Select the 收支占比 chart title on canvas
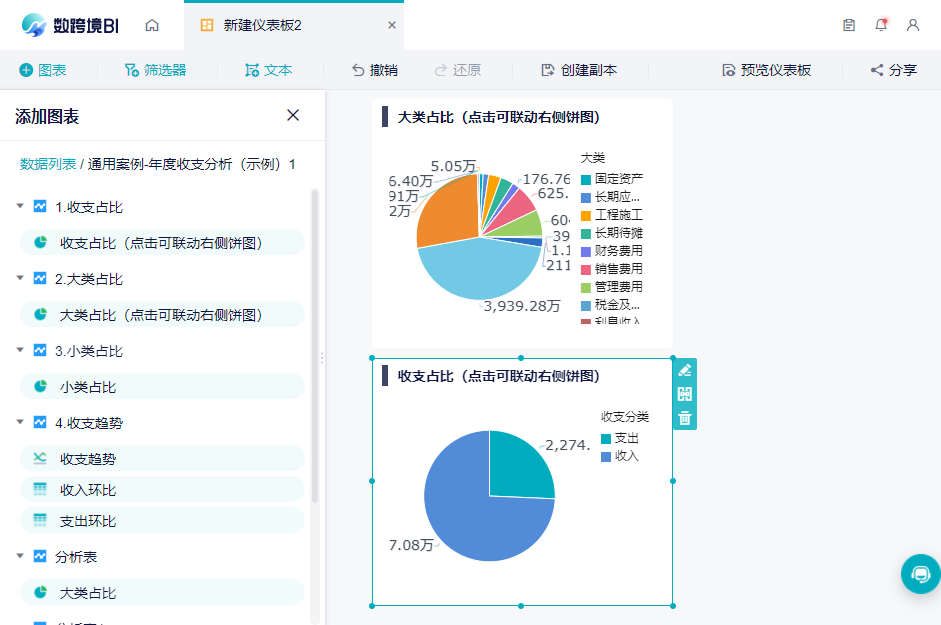The image size is (941, 625). (x=499, y=376)
